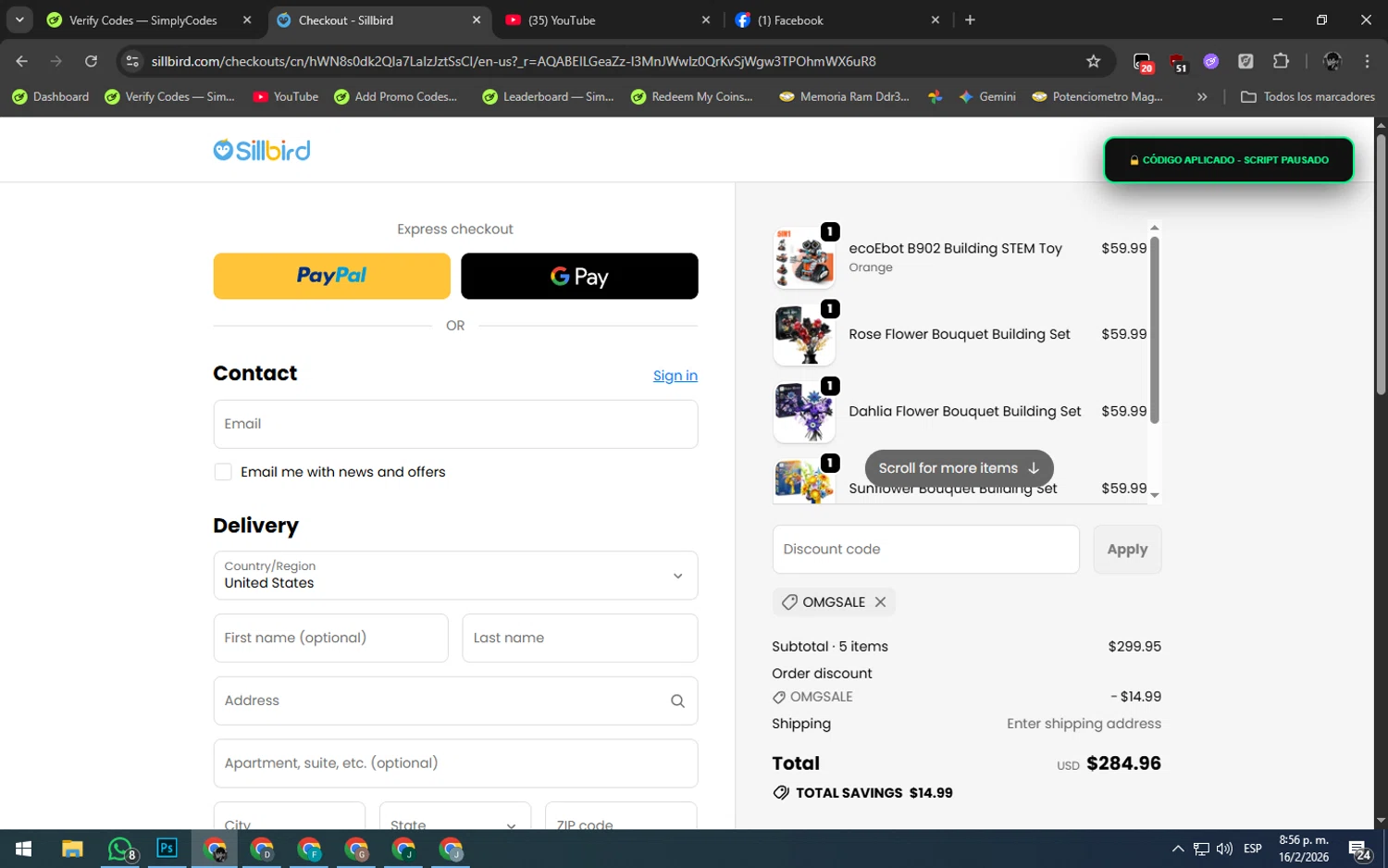Focus the Email input field
Screen dimensions: 1388x868
455,424
